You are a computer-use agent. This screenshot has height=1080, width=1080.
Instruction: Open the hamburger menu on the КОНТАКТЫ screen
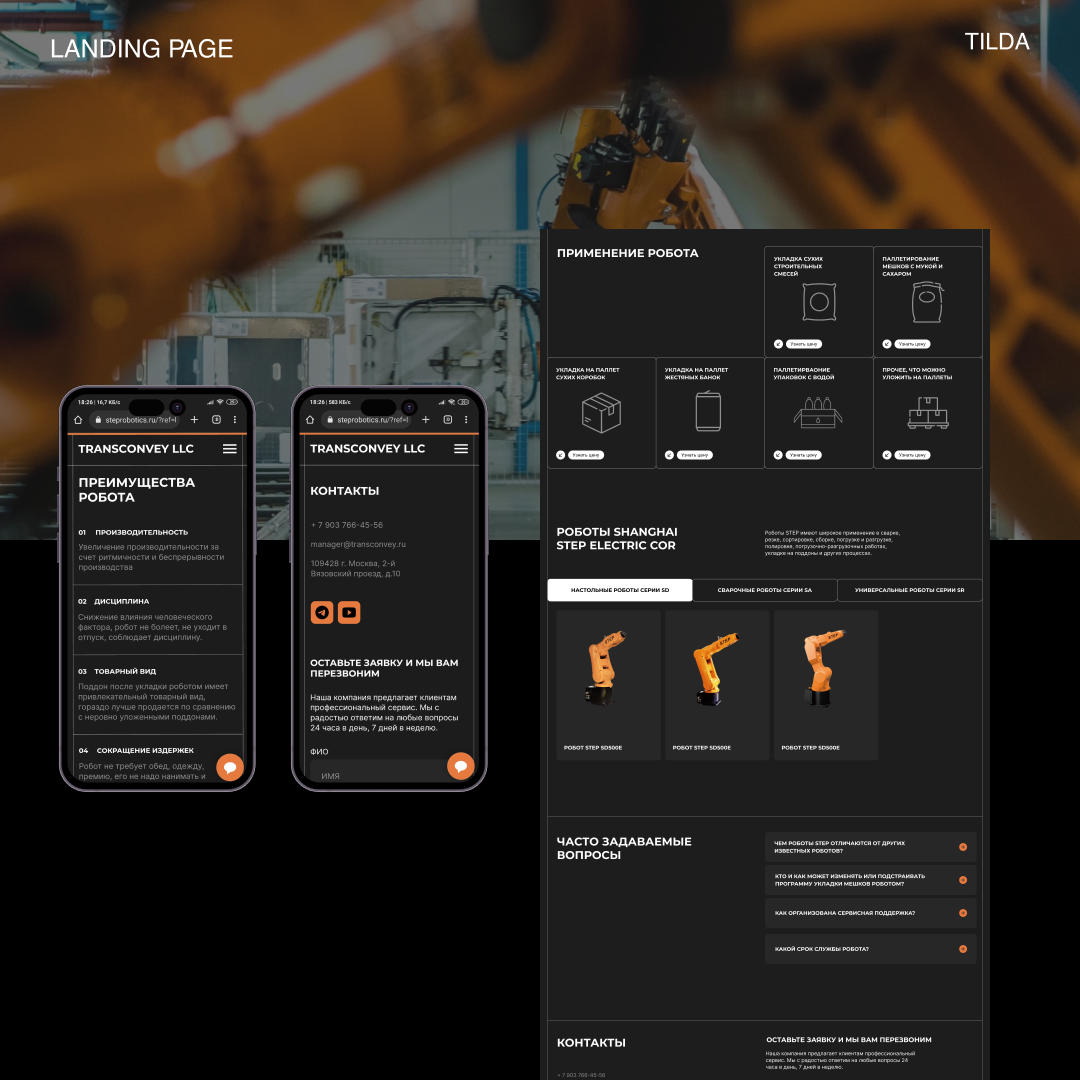coord(461,448)
